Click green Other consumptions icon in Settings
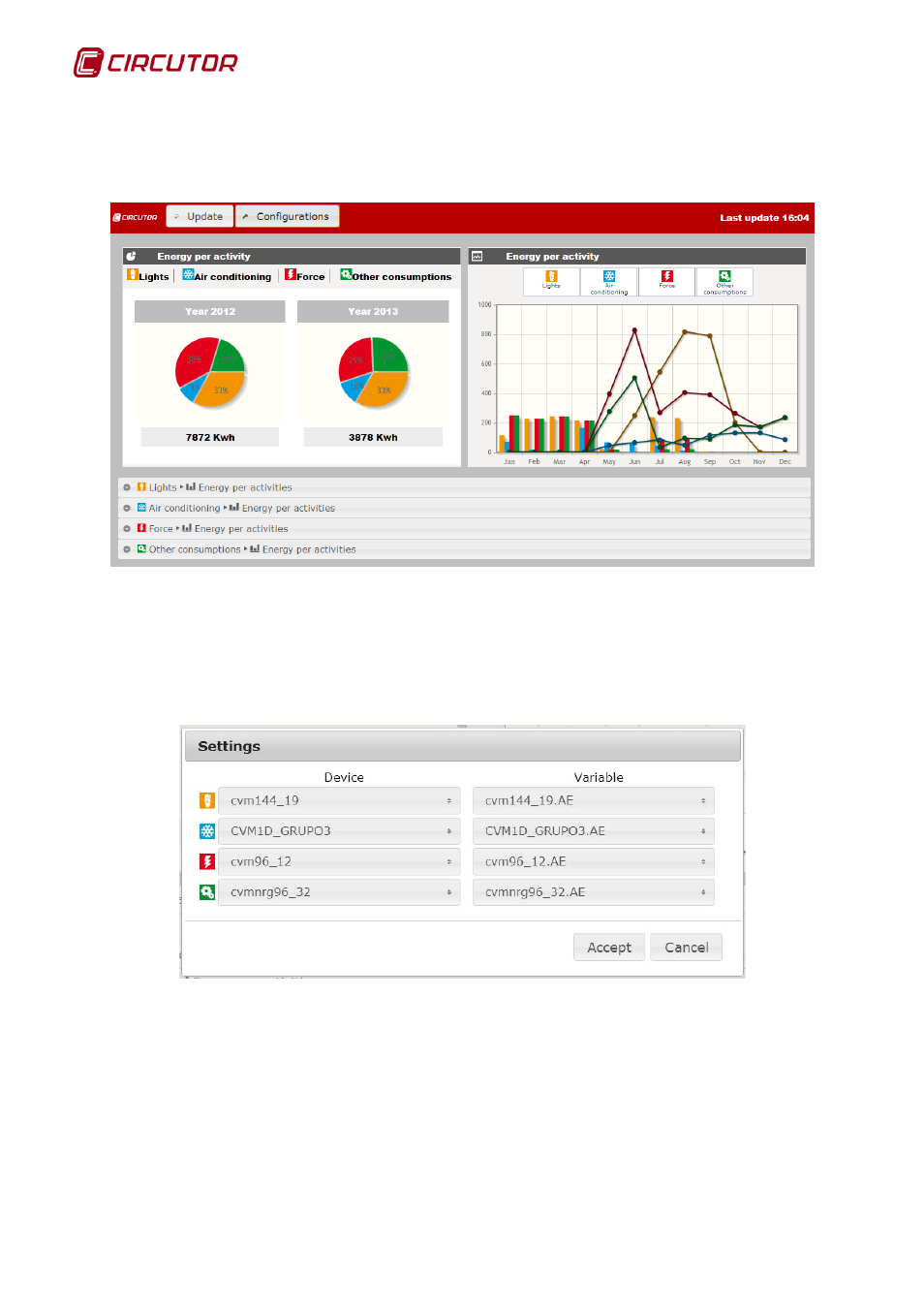924x1308 pixels. point(206,892)
